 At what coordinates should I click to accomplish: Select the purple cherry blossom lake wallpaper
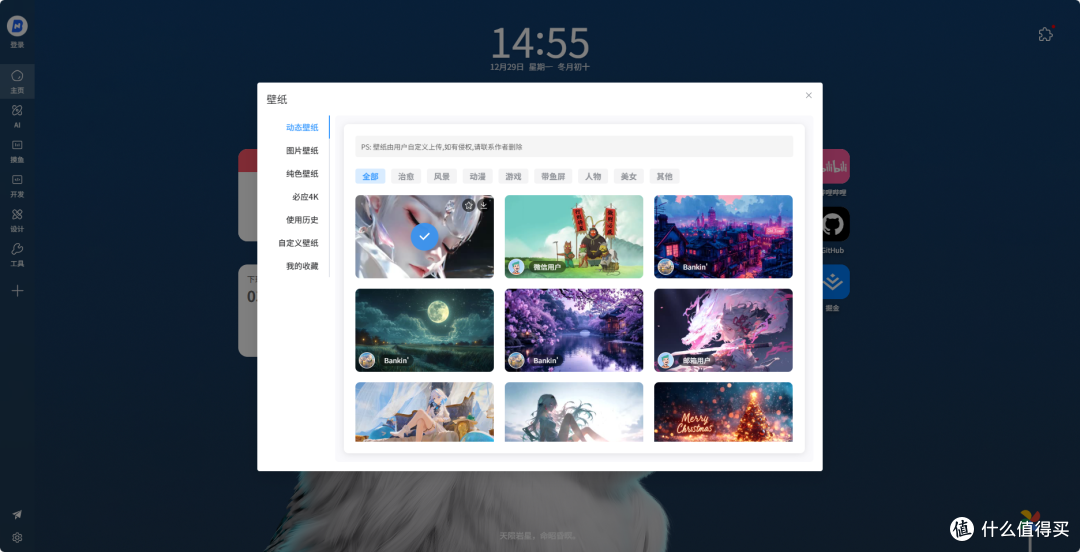coord(574,330)
